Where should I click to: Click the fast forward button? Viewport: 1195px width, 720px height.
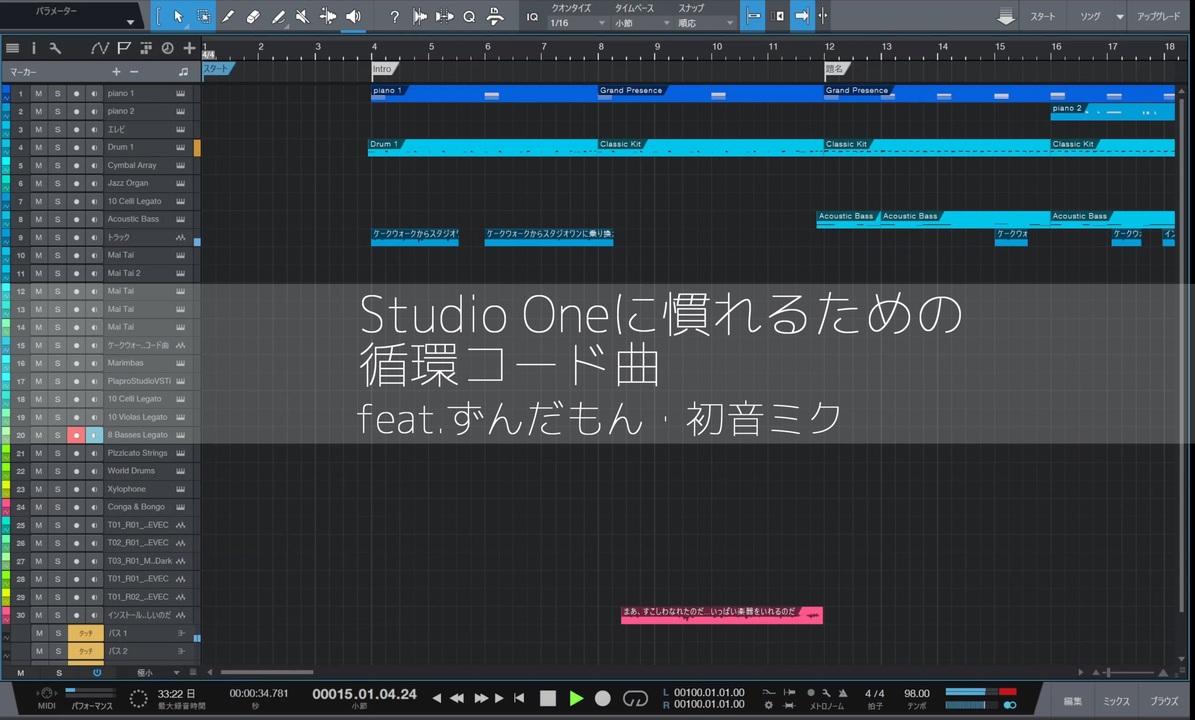(481, 698)
